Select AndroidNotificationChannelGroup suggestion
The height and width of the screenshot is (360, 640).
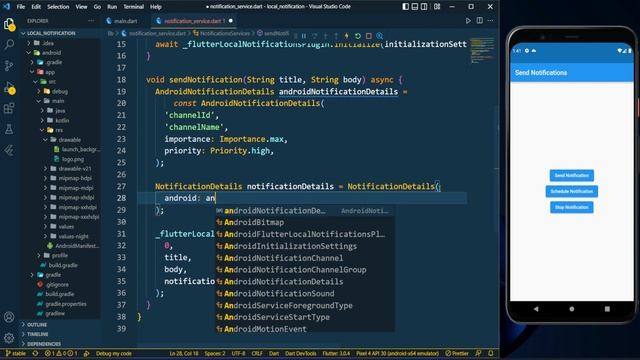(305, 270)
